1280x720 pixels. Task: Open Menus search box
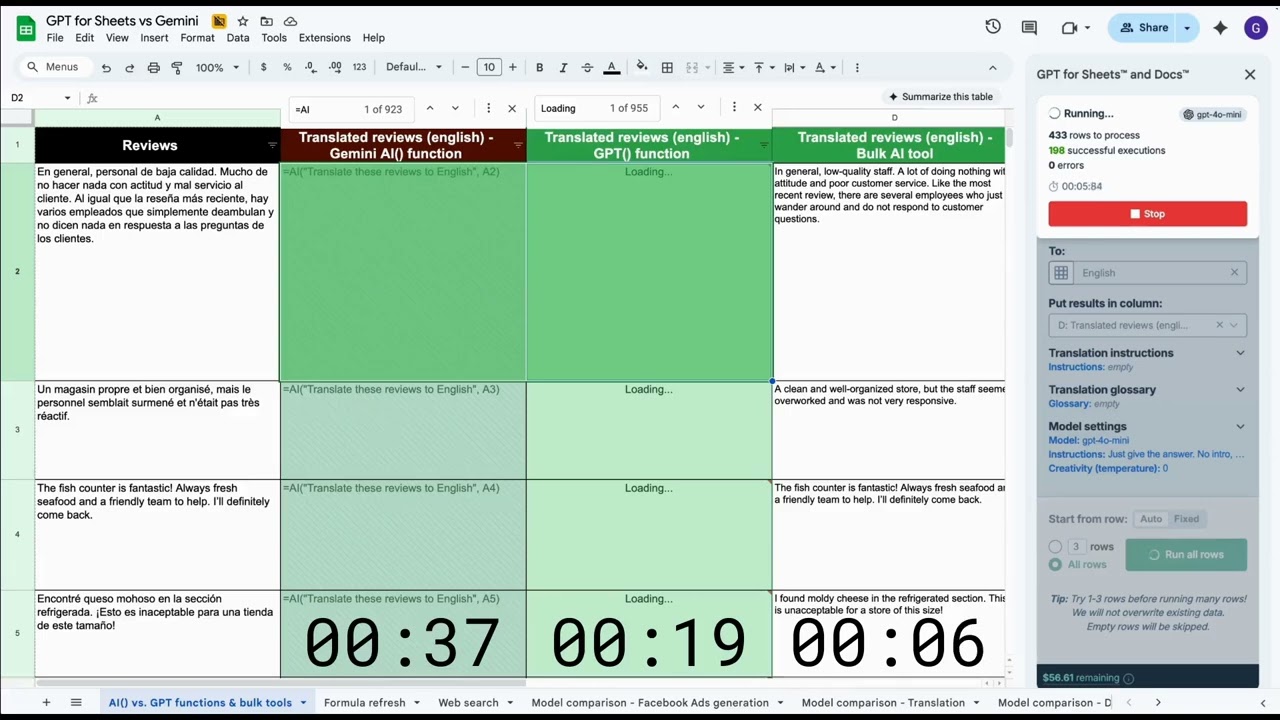[x=54, y=68]
